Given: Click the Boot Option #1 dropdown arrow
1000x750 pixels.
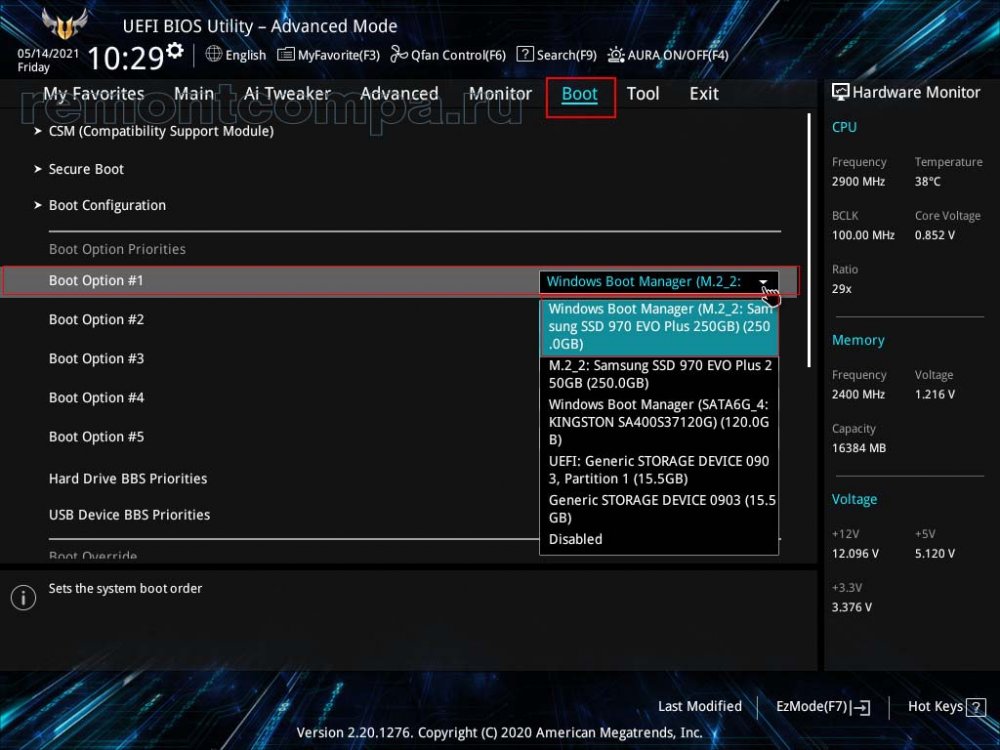Looking at the screenshot, I should click(x=764, y=282).
